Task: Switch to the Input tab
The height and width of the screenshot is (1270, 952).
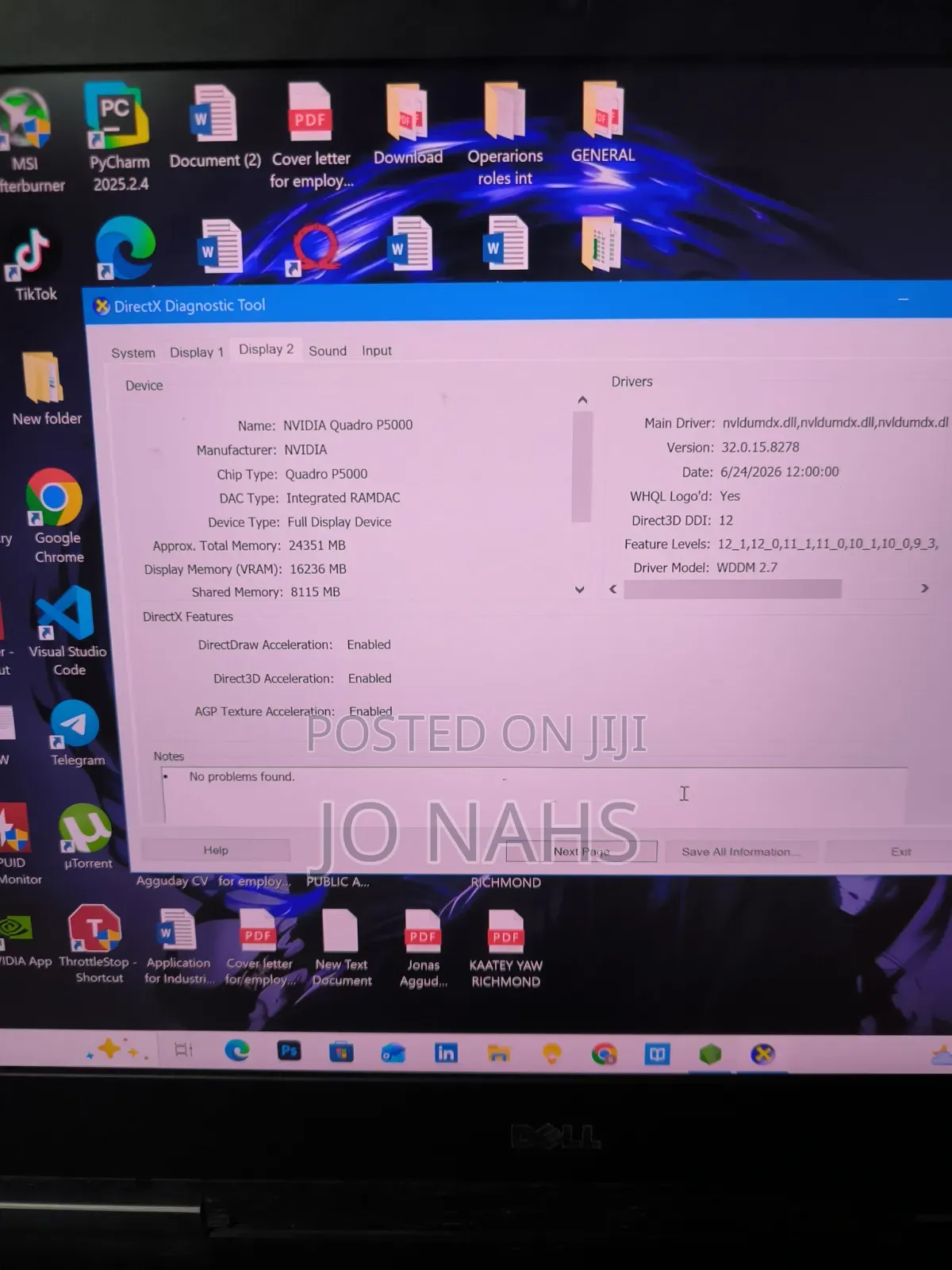Action: (x=377, y=351)
